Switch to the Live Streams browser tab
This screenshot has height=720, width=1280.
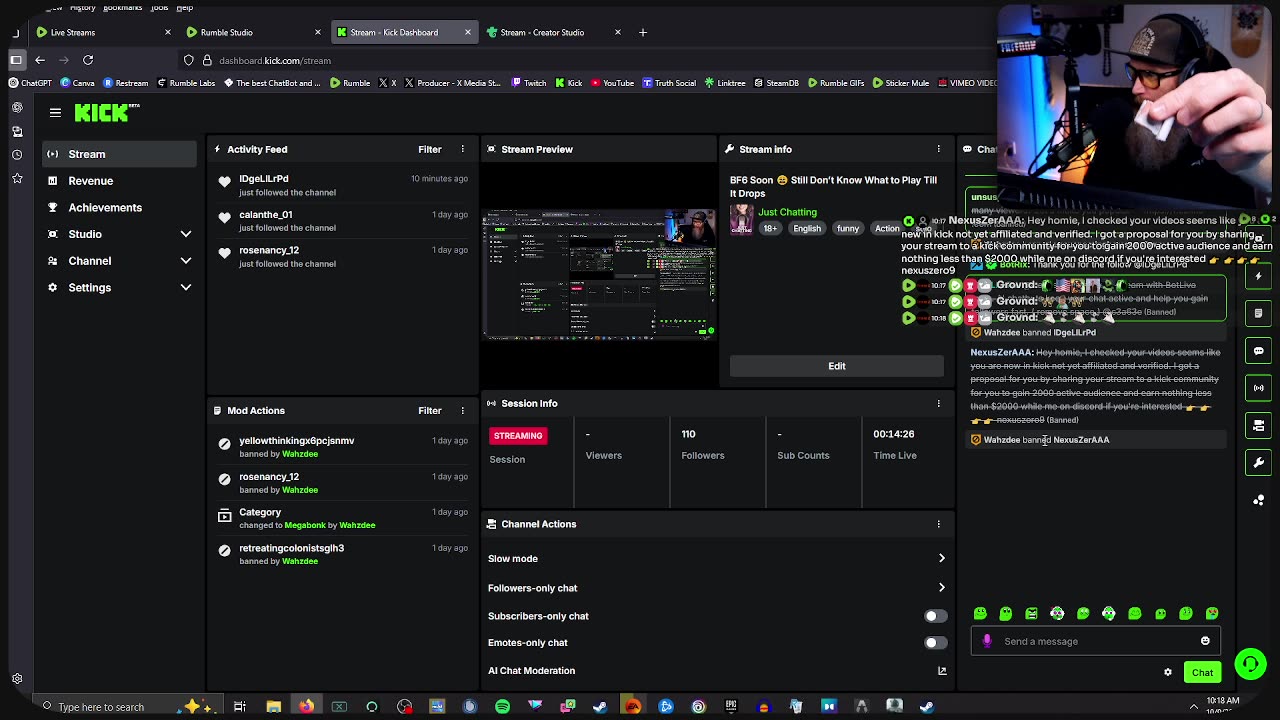(x=103, y=32)
